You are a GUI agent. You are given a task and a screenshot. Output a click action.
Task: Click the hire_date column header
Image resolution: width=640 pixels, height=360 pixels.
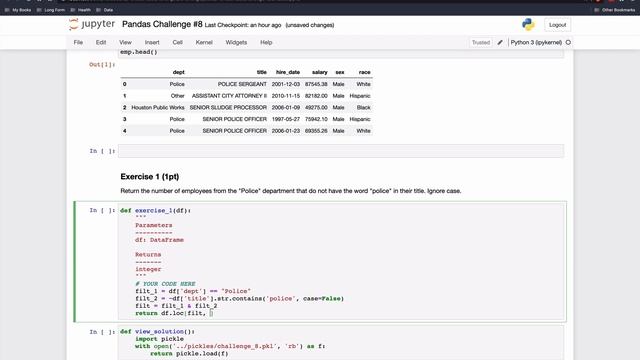[x=288, y=72]
